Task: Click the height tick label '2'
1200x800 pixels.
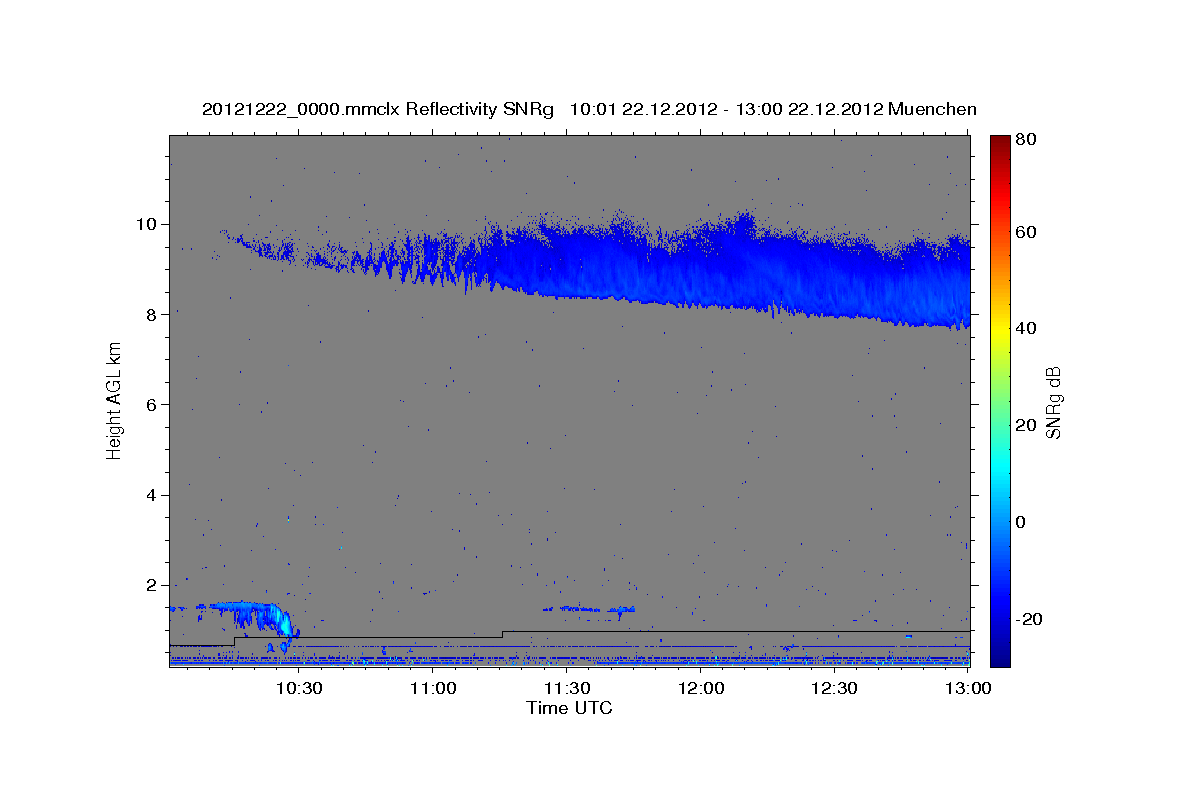Action: 153,586
